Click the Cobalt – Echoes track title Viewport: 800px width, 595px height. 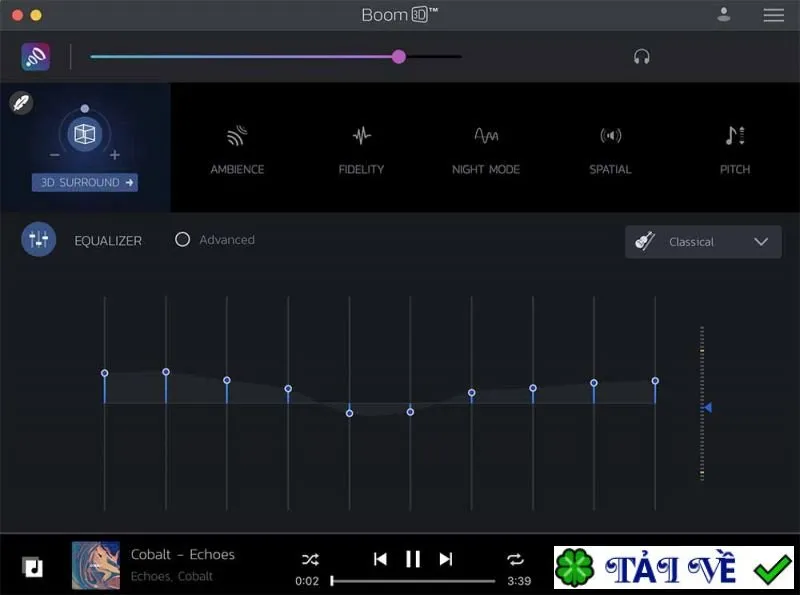(x=183, y=554)
